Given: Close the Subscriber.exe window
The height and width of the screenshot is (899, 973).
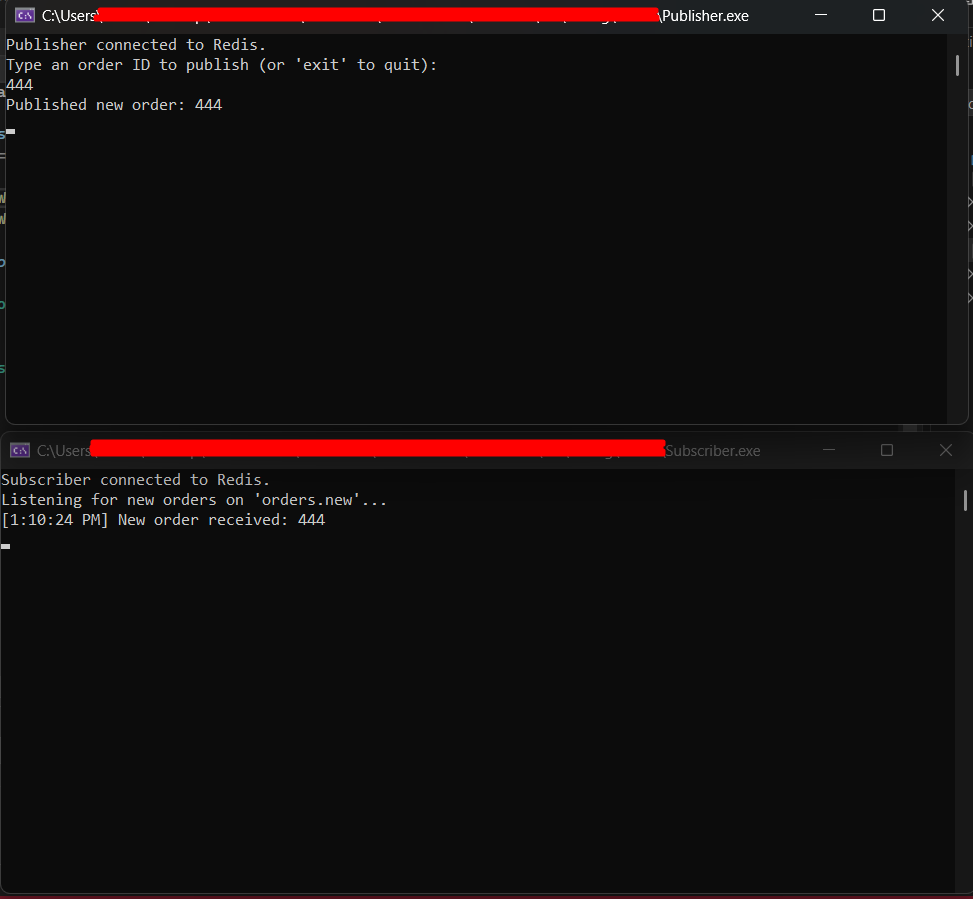Looking at the screenshot, I should pyautogui.click(x=945, y=450).
